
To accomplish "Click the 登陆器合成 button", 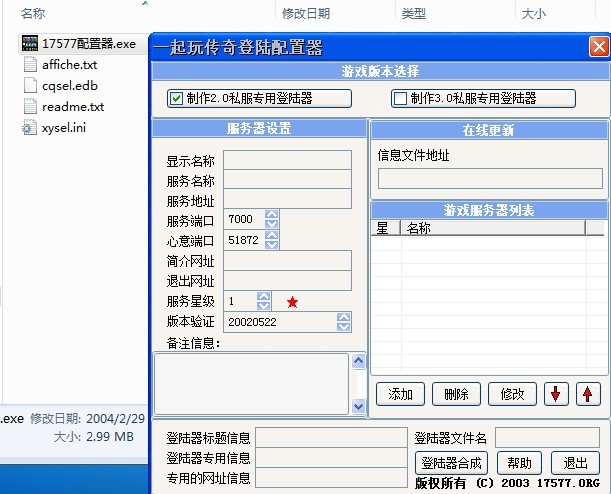I will pos(451,463).
